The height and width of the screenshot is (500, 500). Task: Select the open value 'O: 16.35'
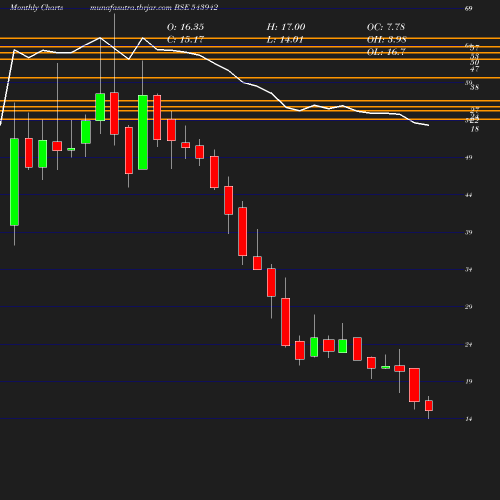tap(185, 27)
